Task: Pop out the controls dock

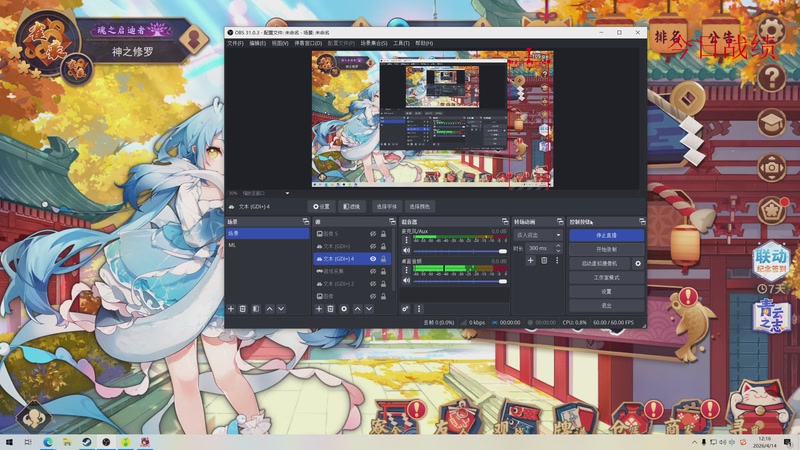Action: (642, 221)
